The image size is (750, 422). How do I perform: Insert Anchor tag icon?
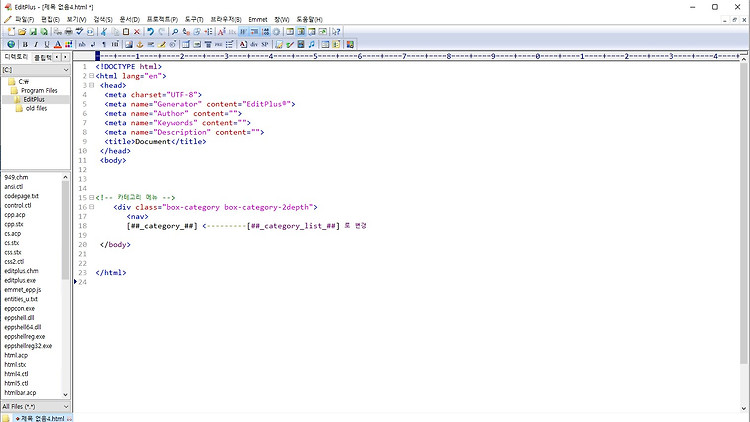click(140, 44)
